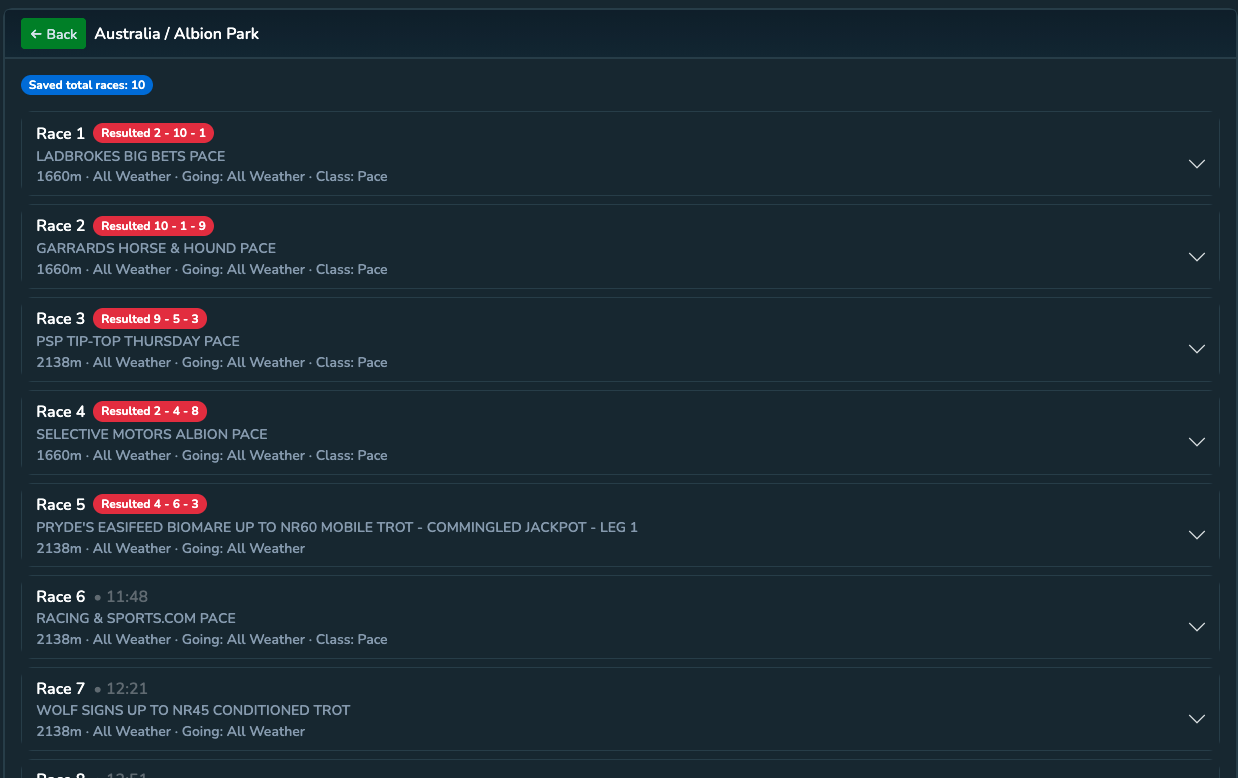Image resolution: width=1238 pixels, height=778 pixels.
Task: Click the 'Race 7' title
Action: click(x=61, y=689)
